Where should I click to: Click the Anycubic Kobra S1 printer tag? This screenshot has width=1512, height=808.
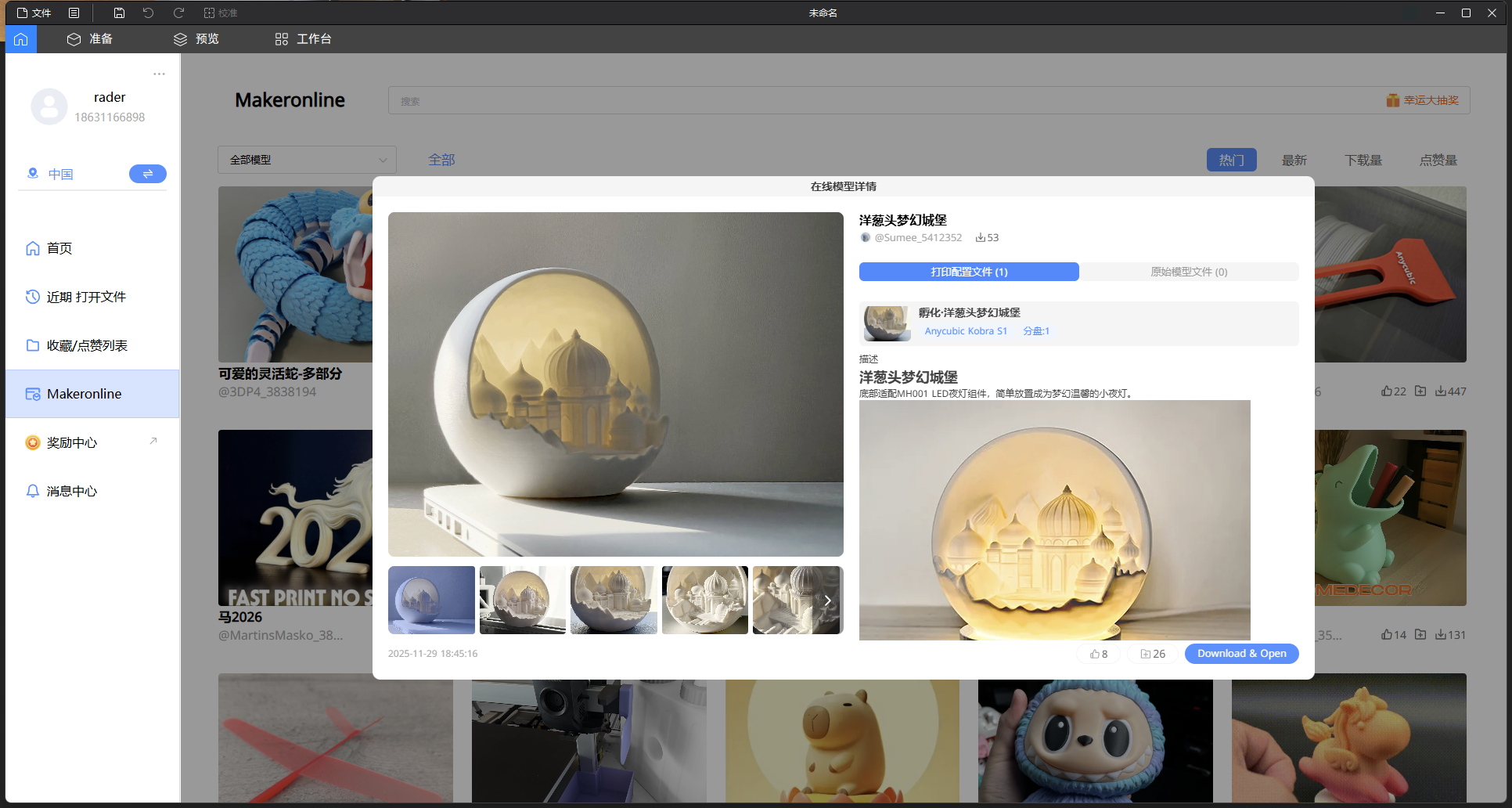tap(966, 331)
